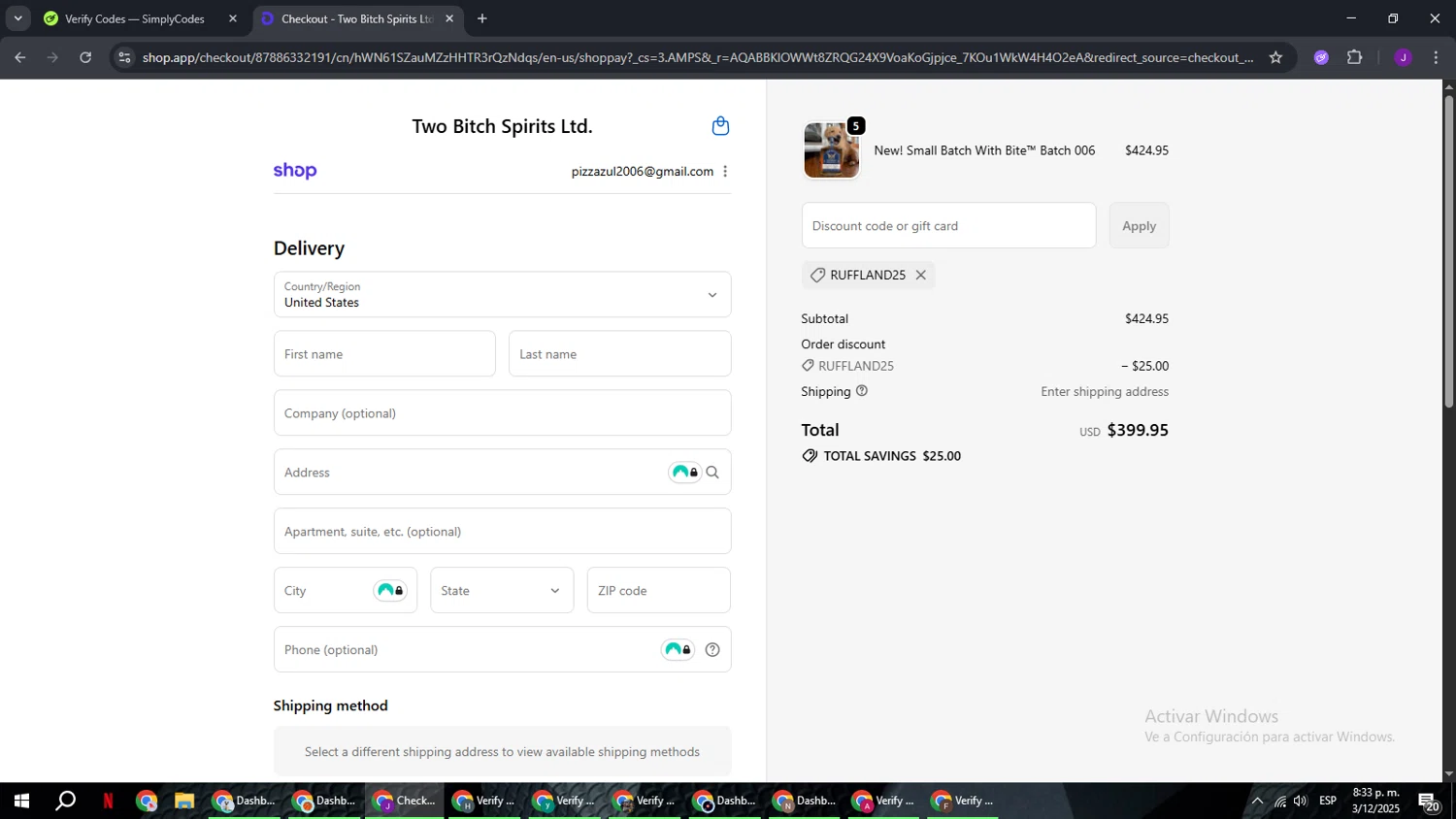The height and width of the screenshot is (819, 1456).
Task: Open the notification center icon
Action: 1429,802
